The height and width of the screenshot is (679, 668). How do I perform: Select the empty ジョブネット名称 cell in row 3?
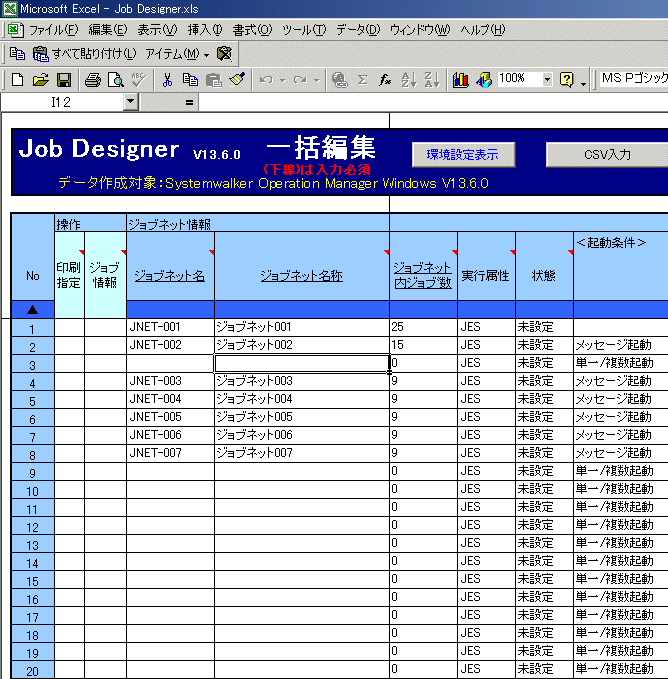pyautogui.click(x=302, y=363)
